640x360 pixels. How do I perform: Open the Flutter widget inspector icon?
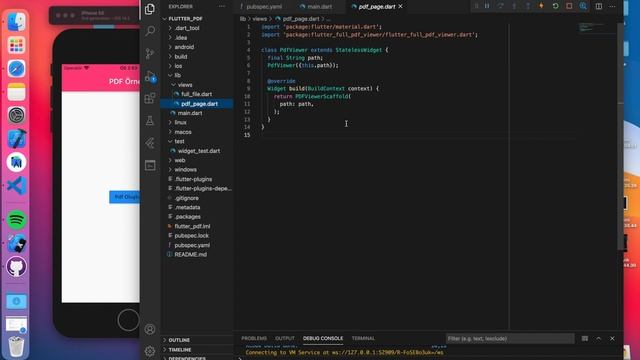[583, 6]
